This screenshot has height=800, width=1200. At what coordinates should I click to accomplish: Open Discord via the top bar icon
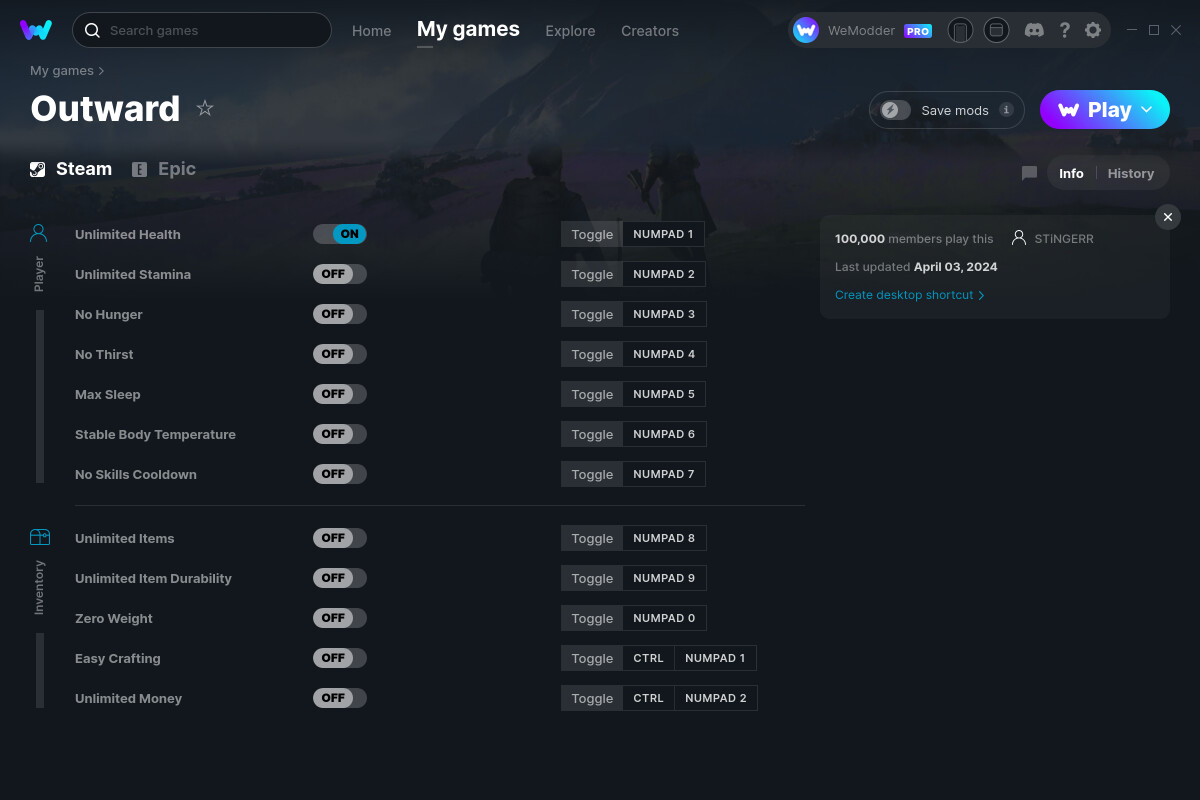point(1034,30)
